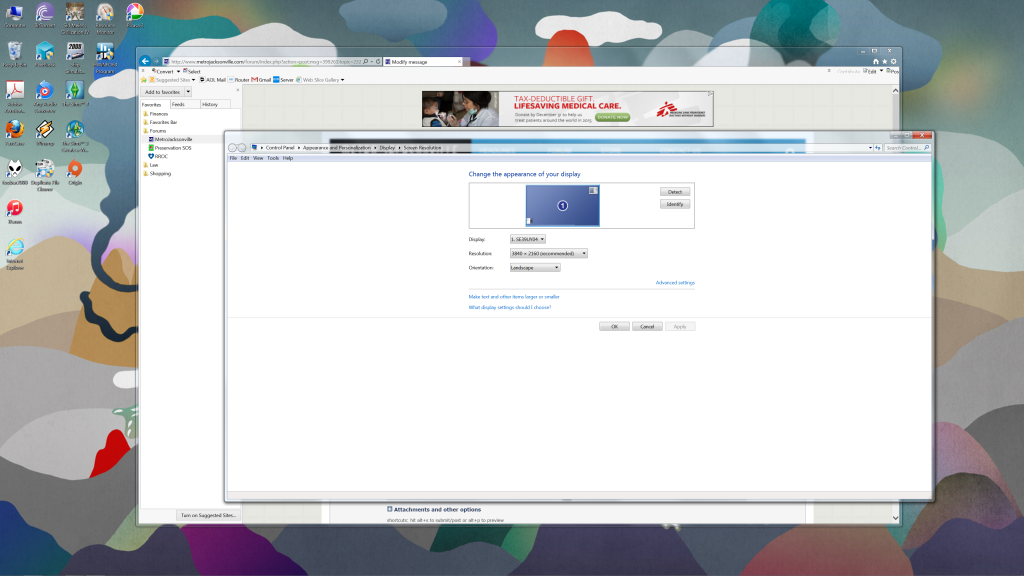Expand the Display selection dropdown

point(528,239)
